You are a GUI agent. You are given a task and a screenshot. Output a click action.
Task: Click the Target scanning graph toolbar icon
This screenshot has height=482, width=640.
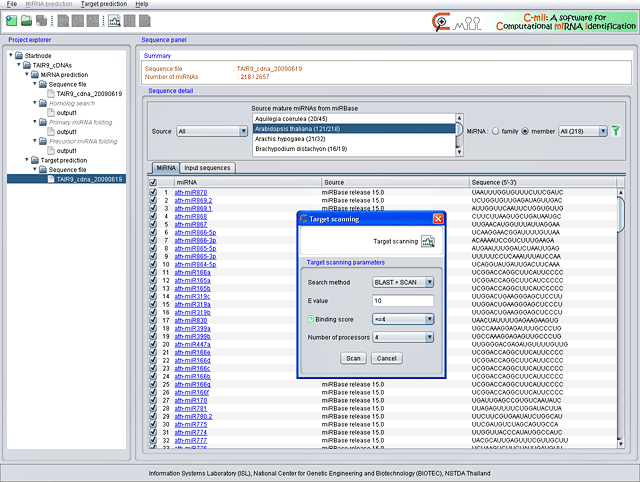pyautogui.click(x=114, y=21)
